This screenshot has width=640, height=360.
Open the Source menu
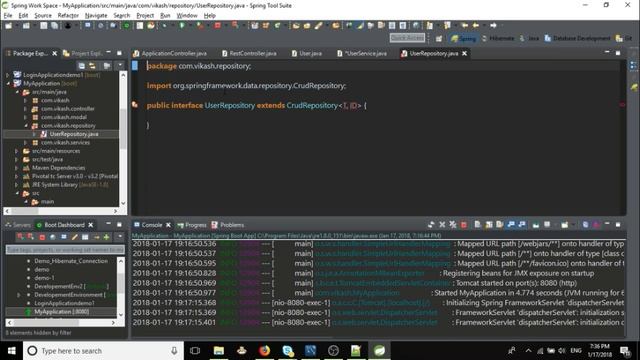[43, 16]
